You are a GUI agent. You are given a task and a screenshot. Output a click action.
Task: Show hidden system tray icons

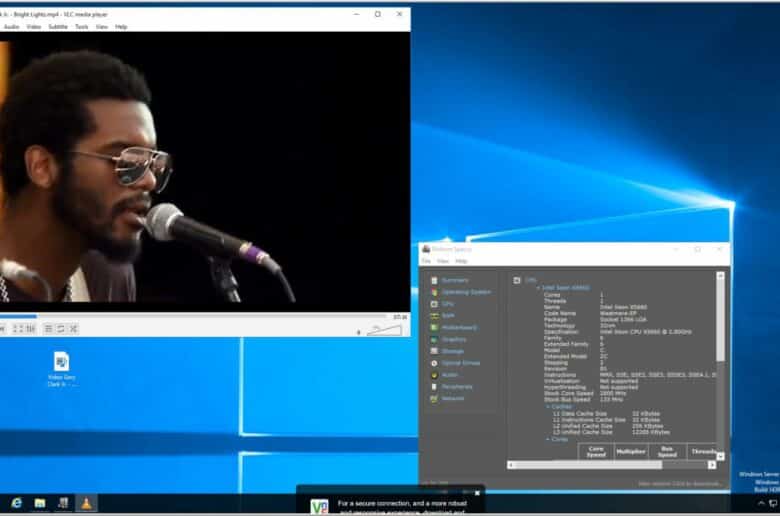(761, 503)
